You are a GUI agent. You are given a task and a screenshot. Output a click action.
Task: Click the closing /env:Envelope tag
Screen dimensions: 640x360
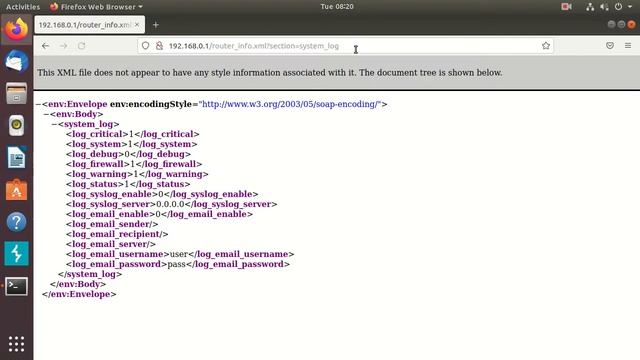click(79, 294)
